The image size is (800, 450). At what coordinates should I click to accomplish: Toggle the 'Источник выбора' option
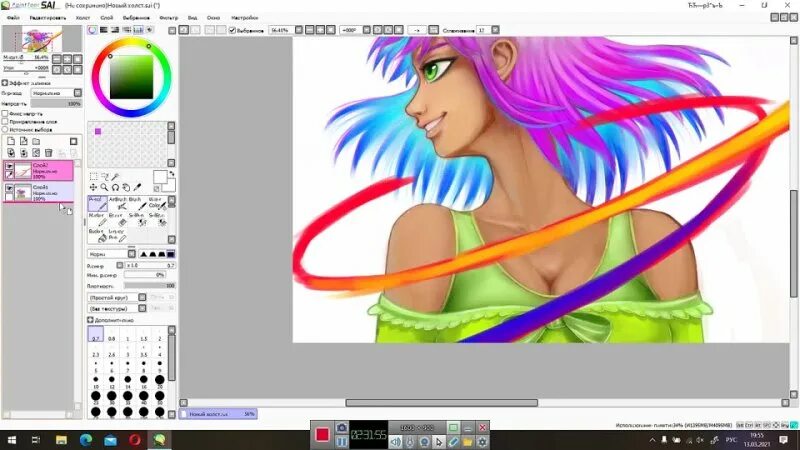point(5,130)
